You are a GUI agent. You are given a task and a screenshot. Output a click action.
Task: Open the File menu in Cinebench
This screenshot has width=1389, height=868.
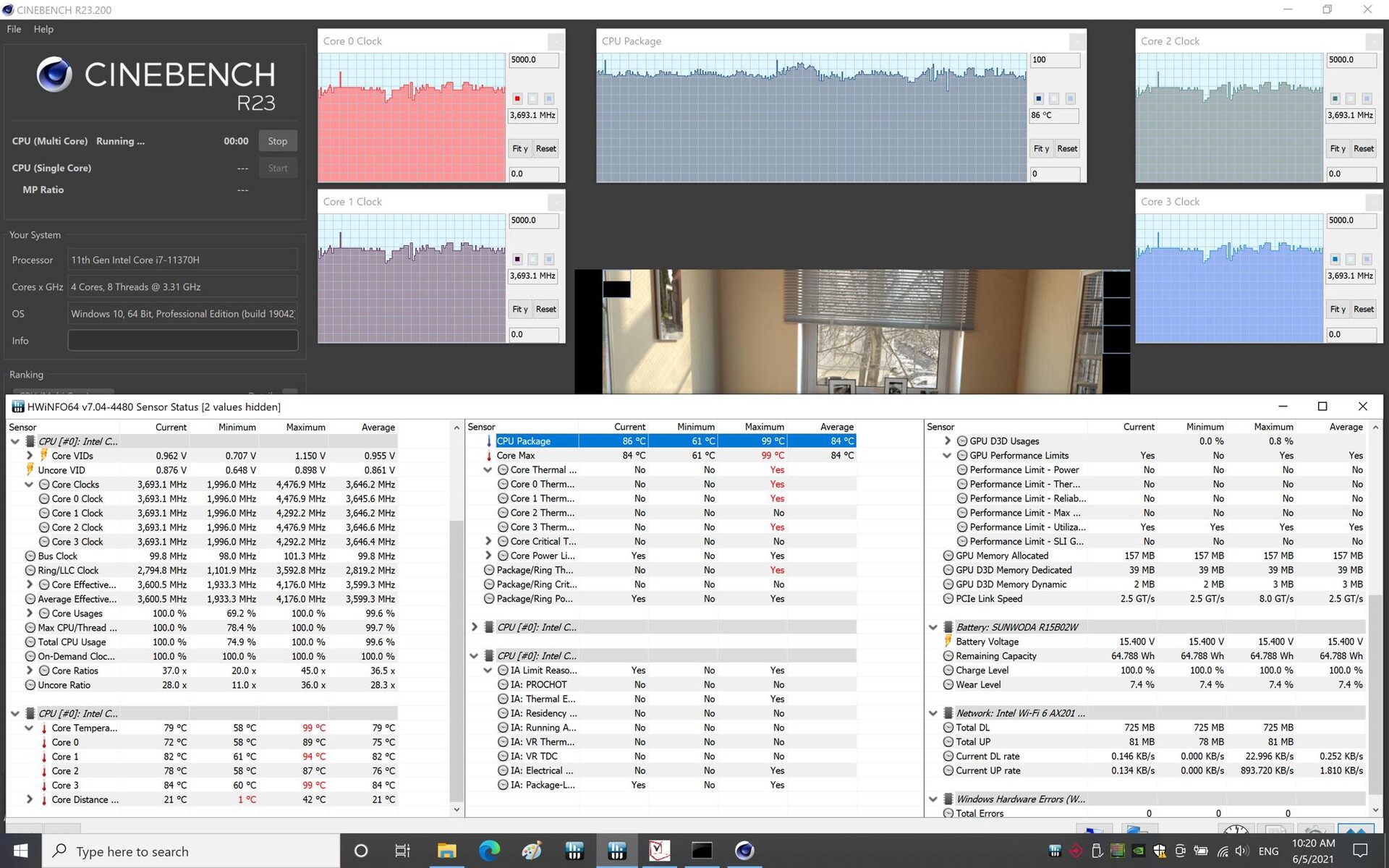14,29
